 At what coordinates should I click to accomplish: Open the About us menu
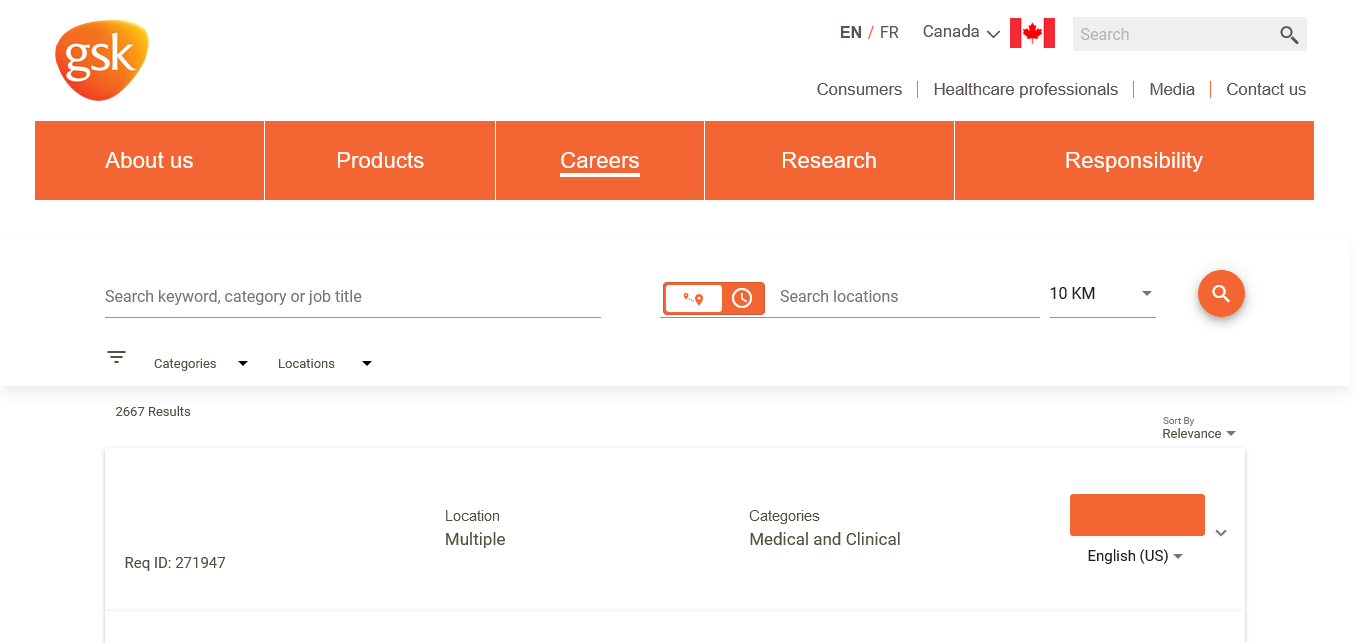pyautogui.click(x=149, y=161)
